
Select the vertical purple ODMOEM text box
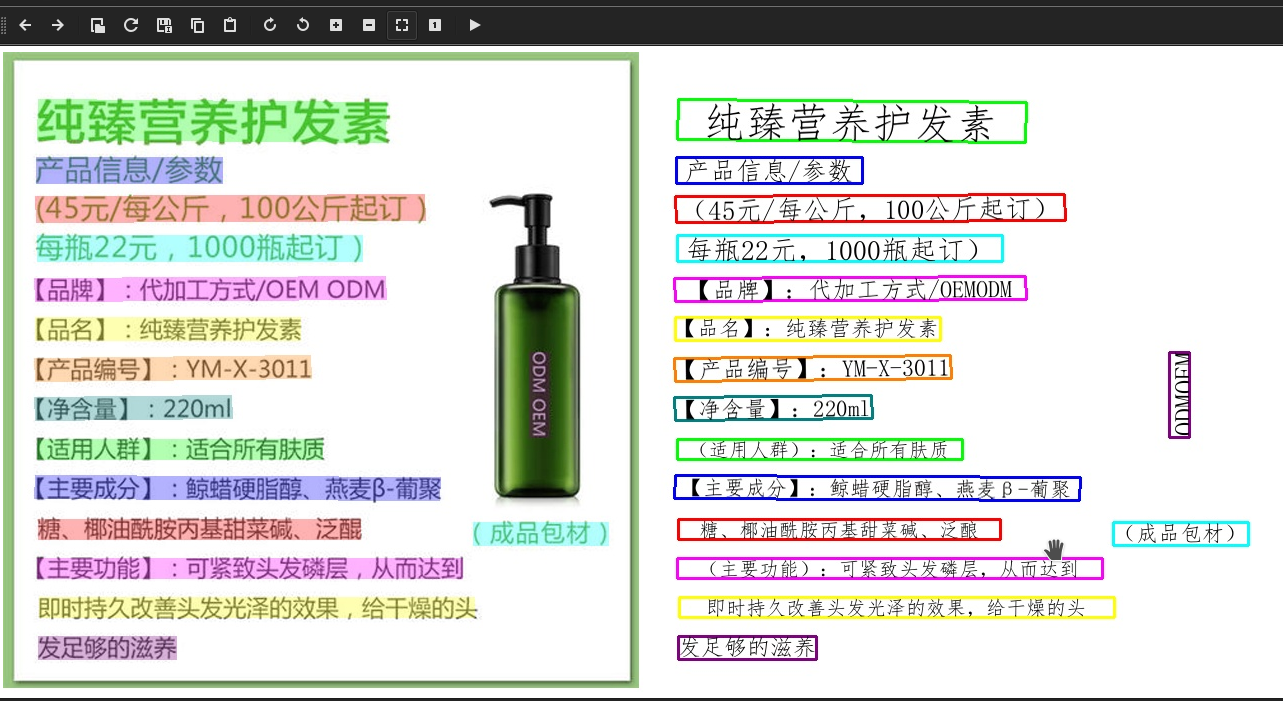pos(1180,394)
